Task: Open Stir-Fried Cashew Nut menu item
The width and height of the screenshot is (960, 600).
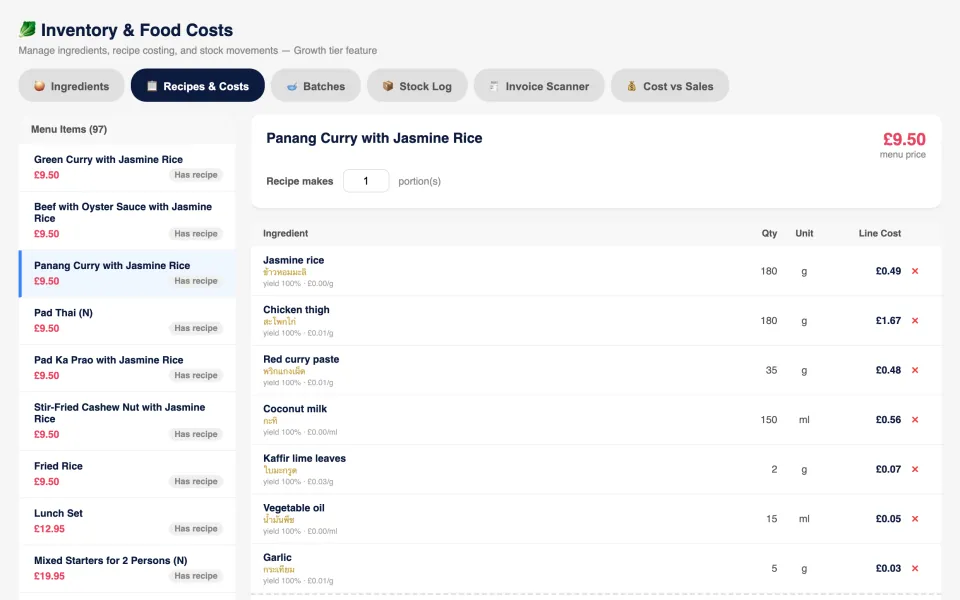Action: coord(127,421)
